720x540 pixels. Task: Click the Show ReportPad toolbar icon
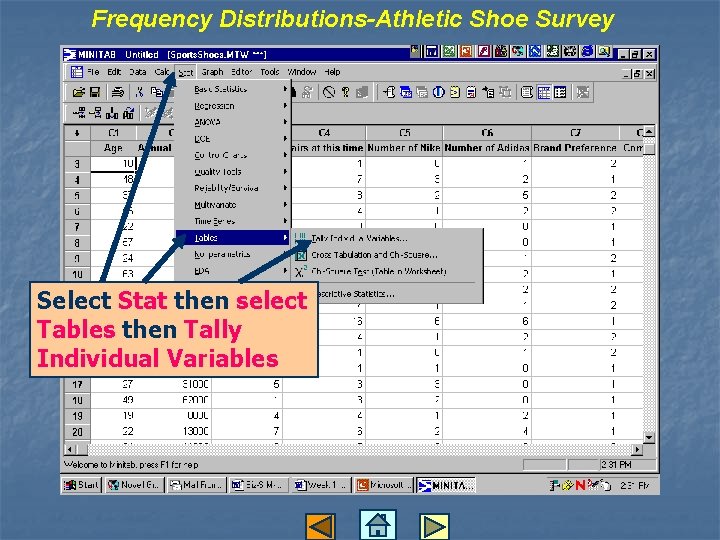471,93
